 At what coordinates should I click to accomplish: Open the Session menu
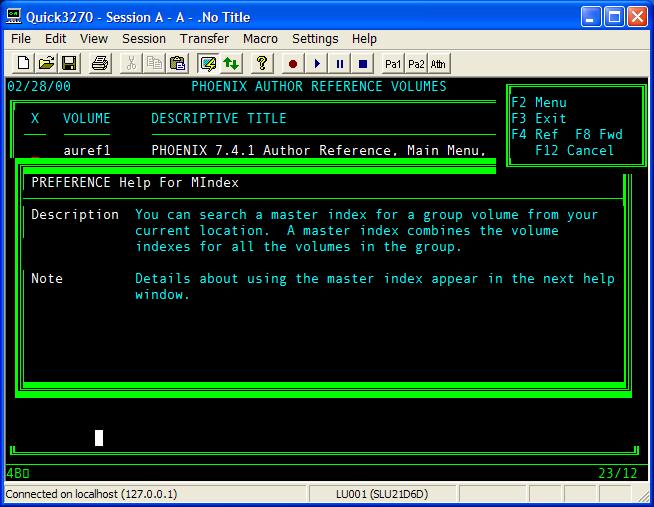(144, 39)
